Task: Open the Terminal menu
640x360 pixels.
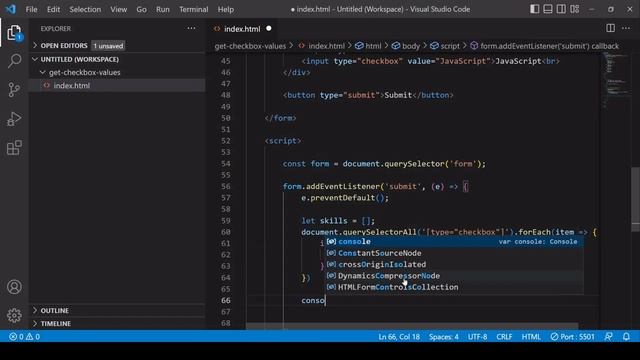Action: (193, 9)
